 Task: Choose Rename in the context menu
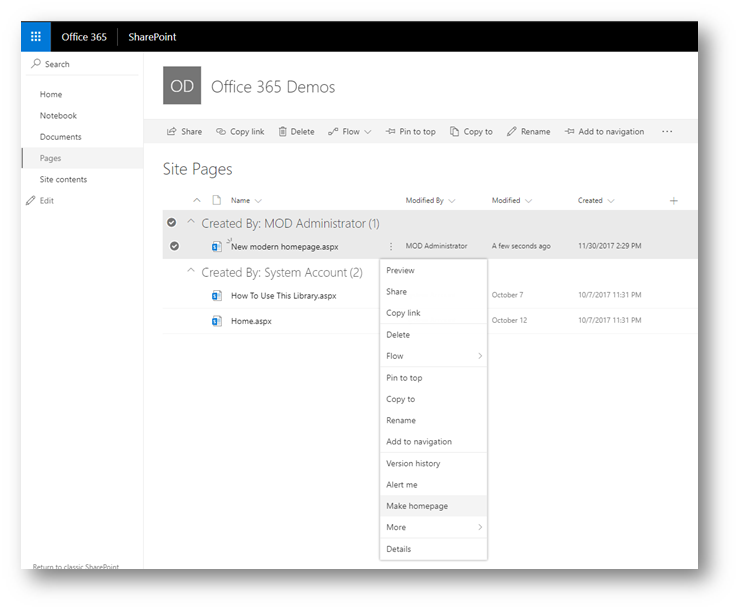click(433, 420)
